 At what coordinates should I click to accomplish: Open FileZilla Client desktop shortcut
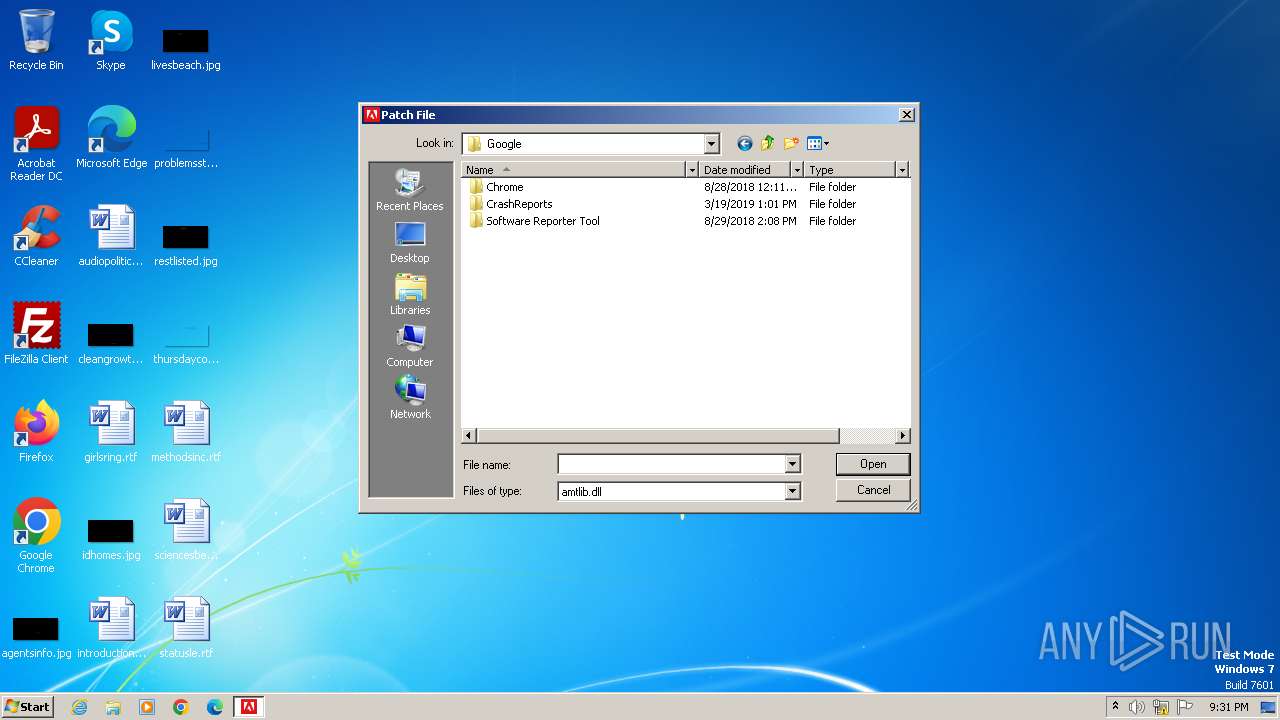tap(36, 334)
